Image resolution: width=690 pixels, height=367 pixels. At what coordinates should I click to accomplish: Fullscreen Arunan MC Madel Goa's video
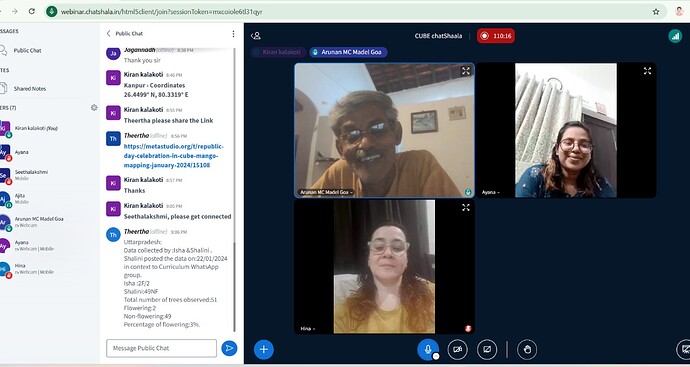point(466,71)
